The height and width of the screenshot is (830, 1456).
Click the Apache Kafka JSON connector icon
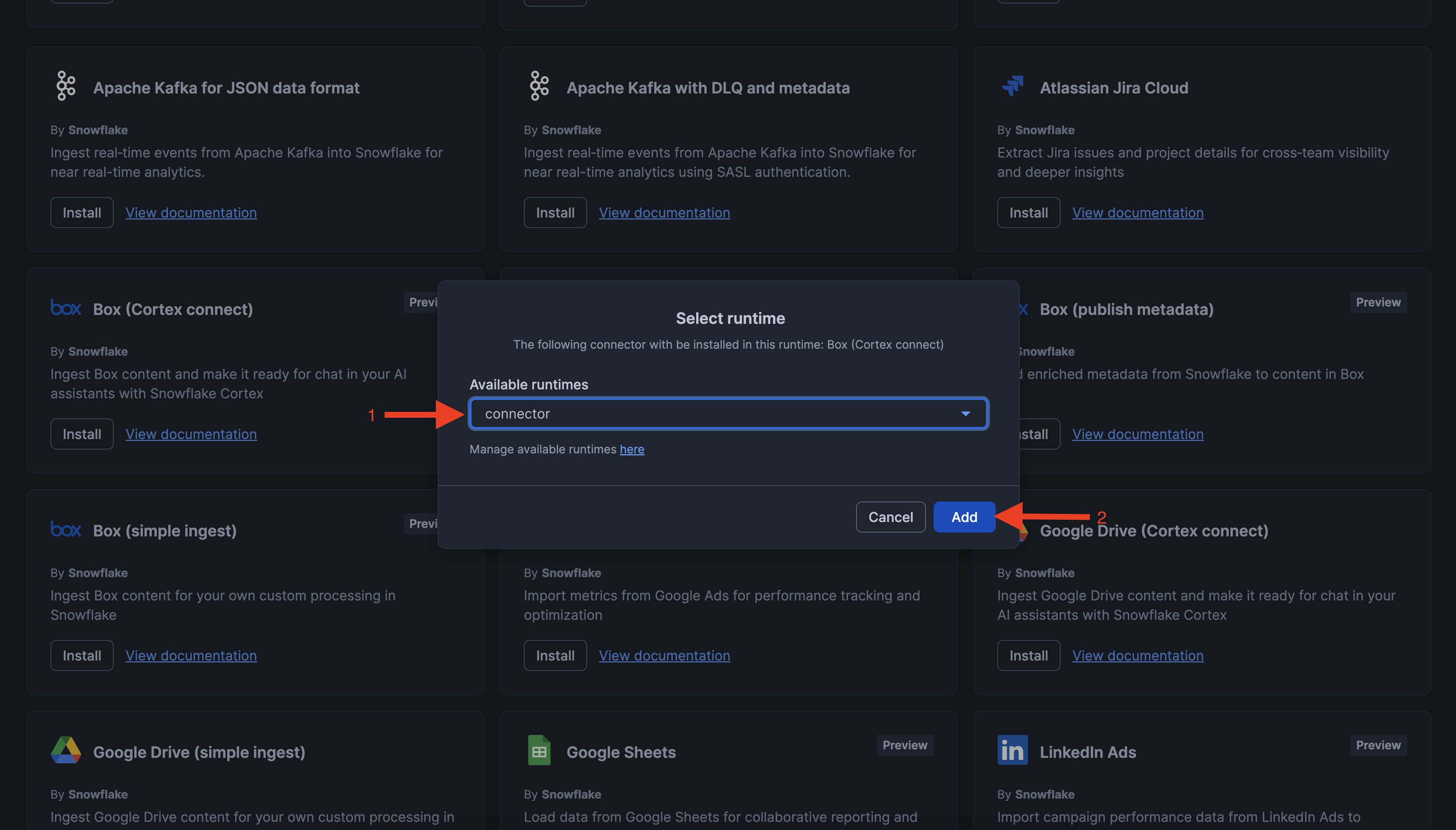(66, 86)
